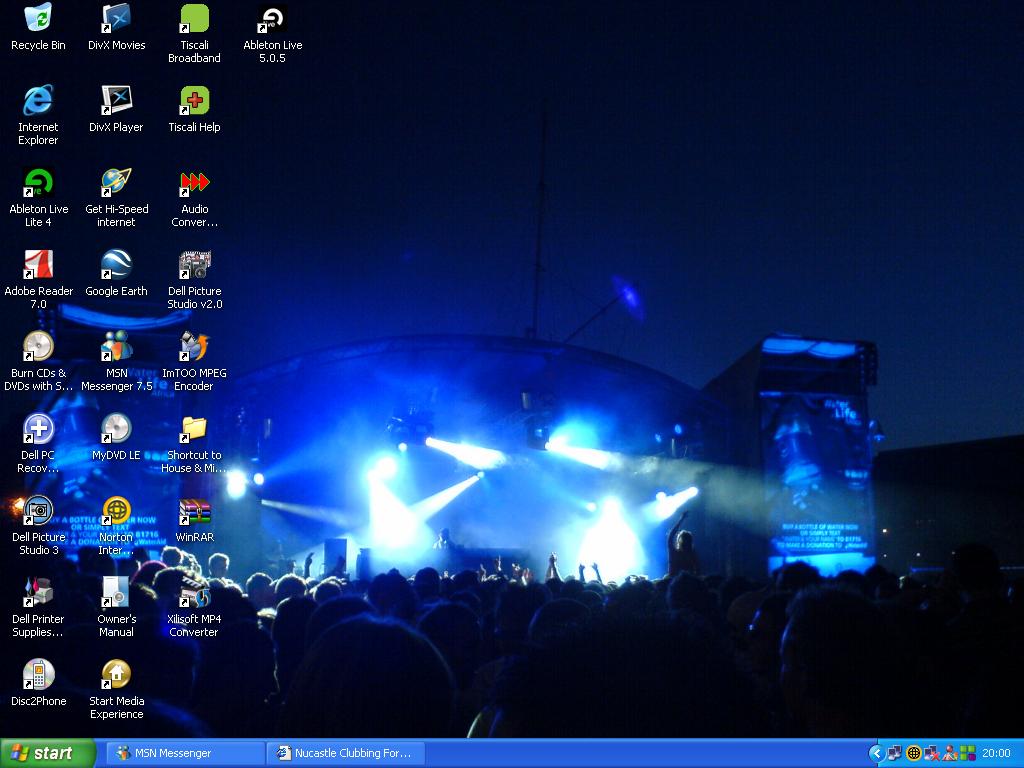
Task: Select the Xilisoft MP4 Converter icon
Action: coord(194,595)
